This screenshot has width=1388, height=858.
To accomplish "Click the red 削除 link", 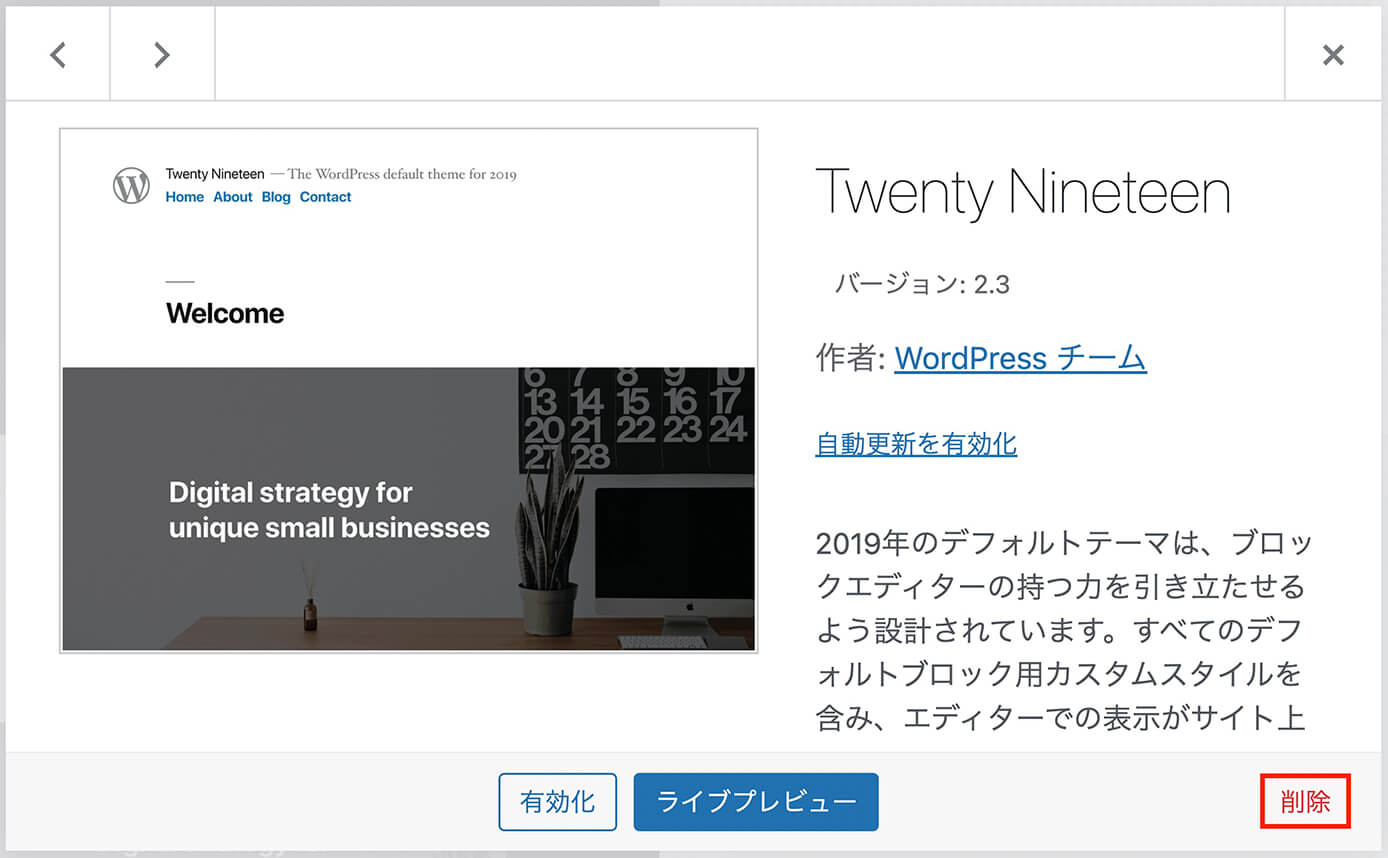I will [1305, 802].
